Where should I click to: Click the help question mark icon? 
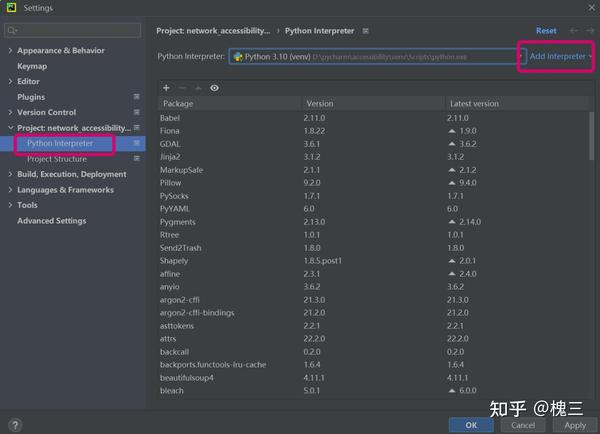(15, 425)
